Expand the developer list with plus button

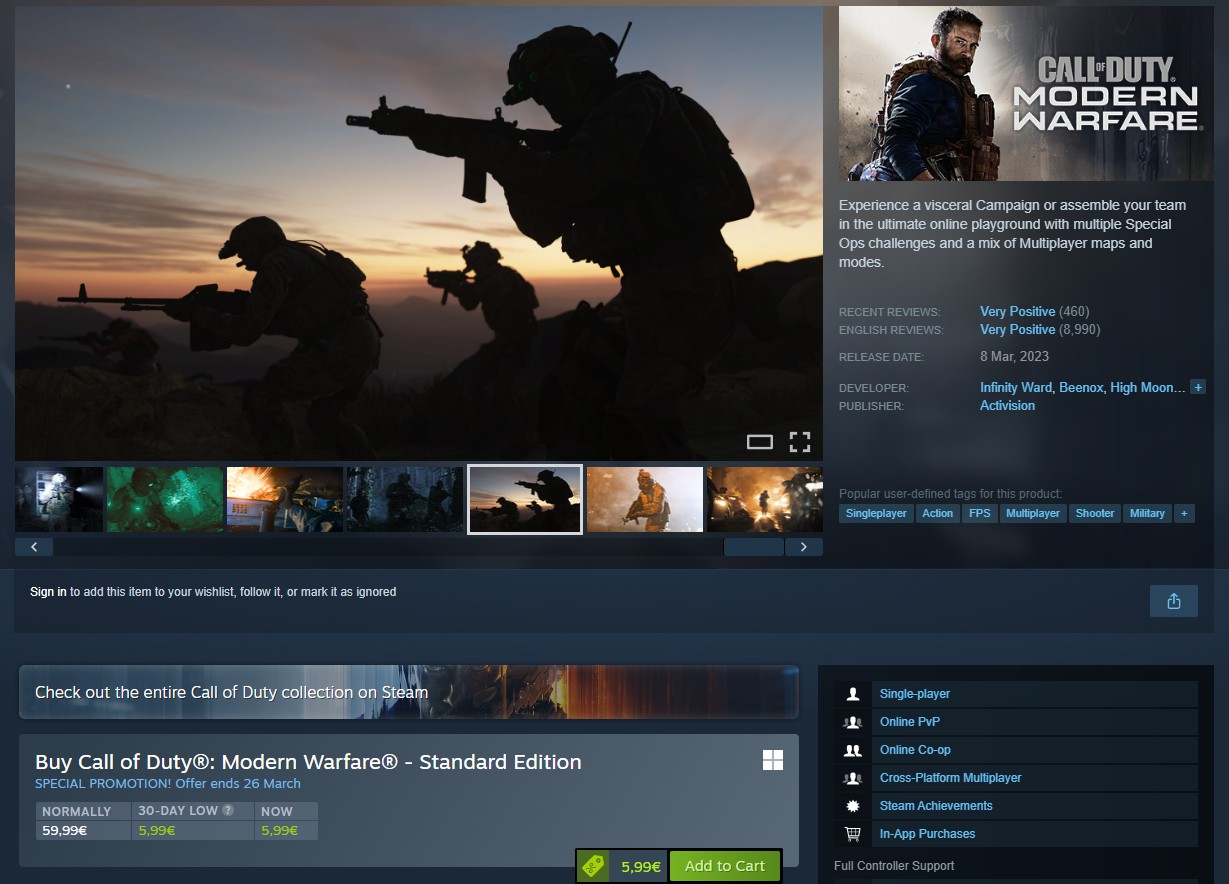(1198, 387)
